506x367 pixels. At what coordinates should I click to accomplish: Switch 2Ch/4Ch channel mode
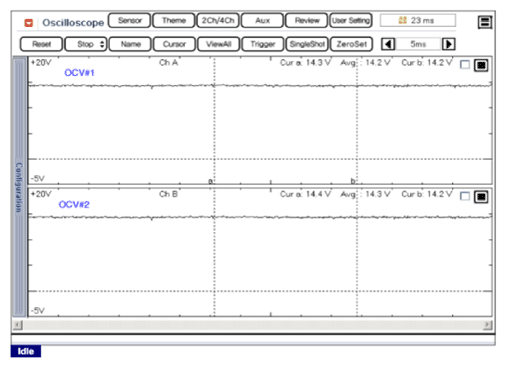218,21
